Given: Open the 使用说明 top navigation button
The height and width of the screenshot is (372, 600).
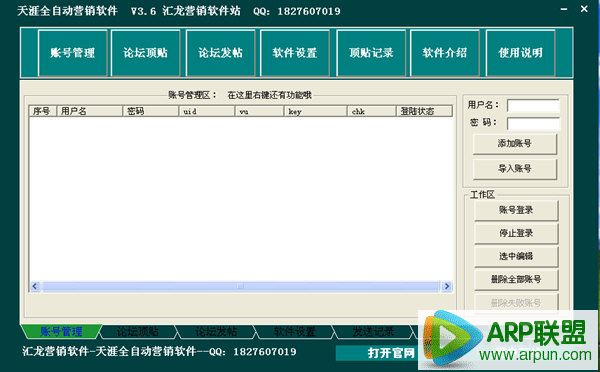Looking at the screenshot, I should [x=520, y=52].
